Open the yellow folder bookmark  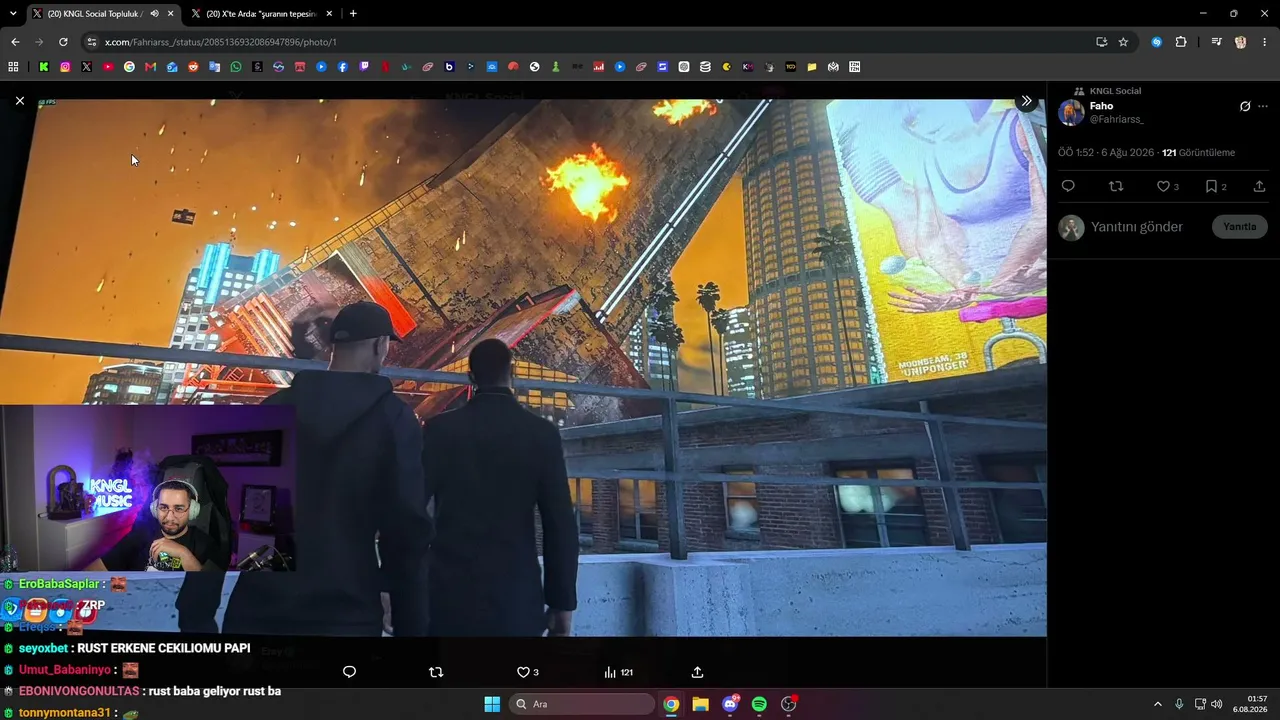tap(812, 67)
